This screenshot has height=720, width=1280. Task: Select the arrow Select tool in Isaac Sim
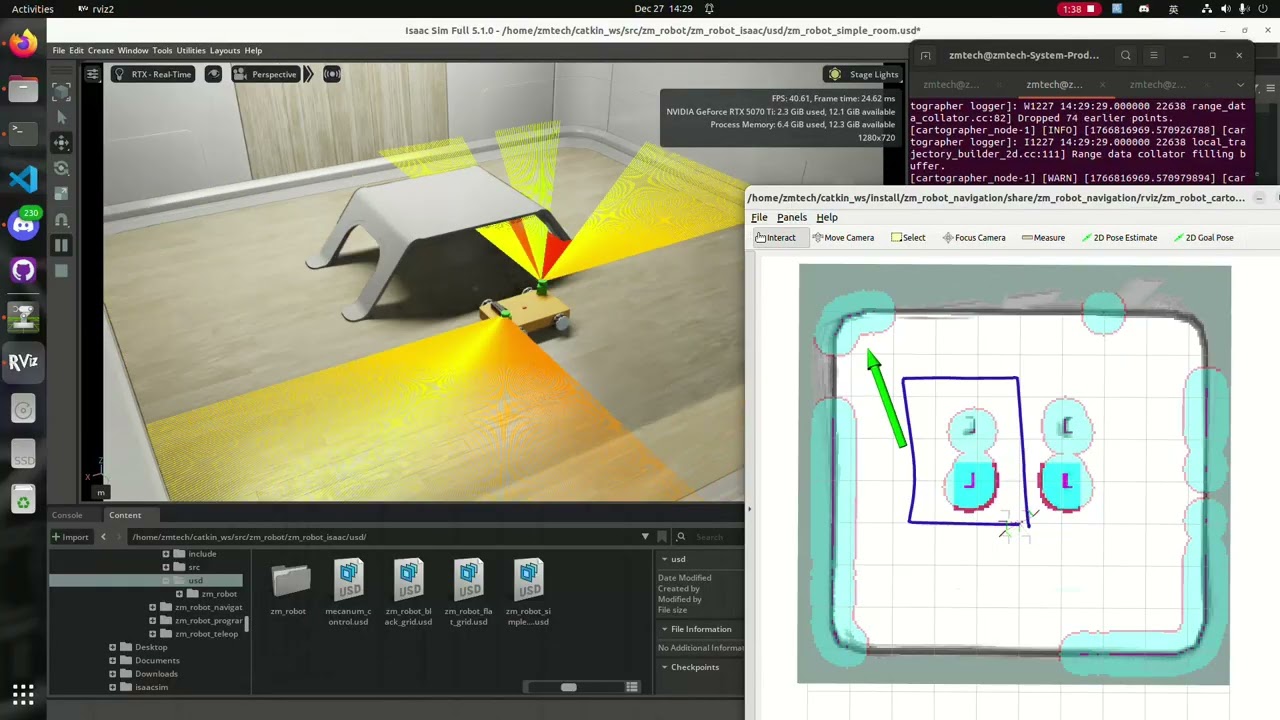[61, 117]
